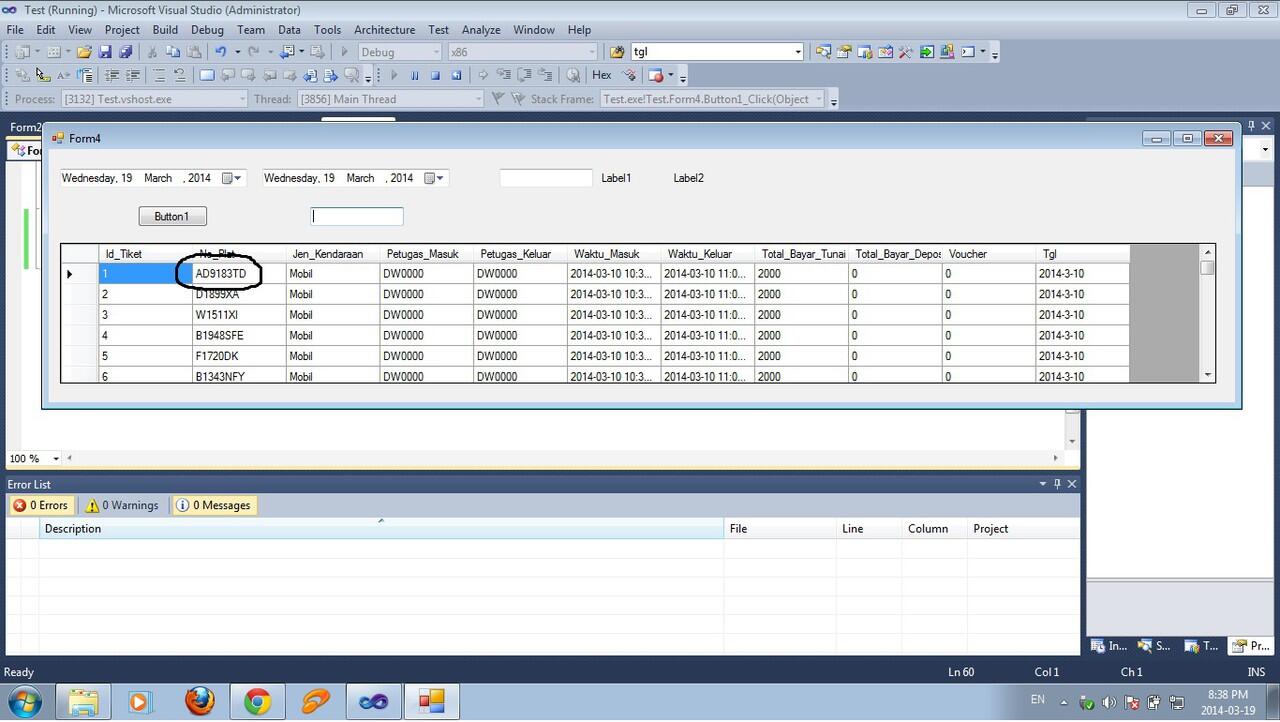Toggle the 0 Warnings filter button
The height and width of the screenshot is (722, 1280).
click(x=122, y=505)
